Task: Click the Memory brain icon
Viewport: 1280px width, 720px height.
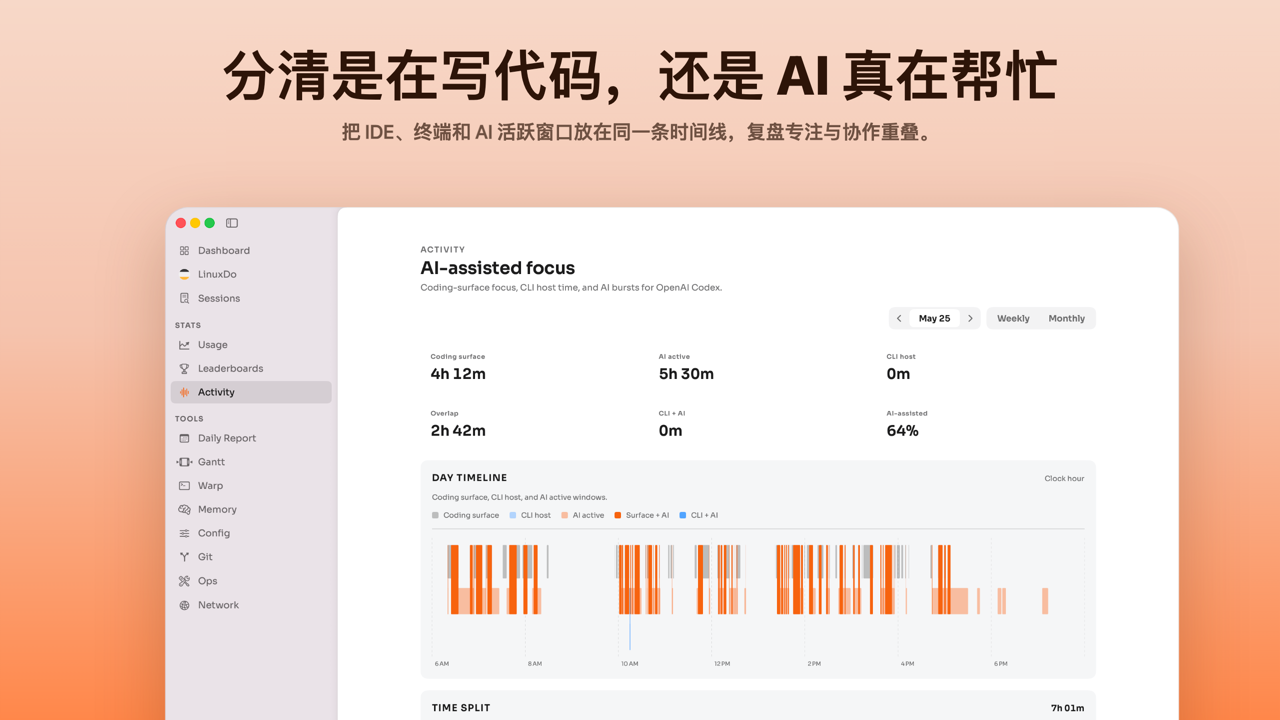Action: 184,510
